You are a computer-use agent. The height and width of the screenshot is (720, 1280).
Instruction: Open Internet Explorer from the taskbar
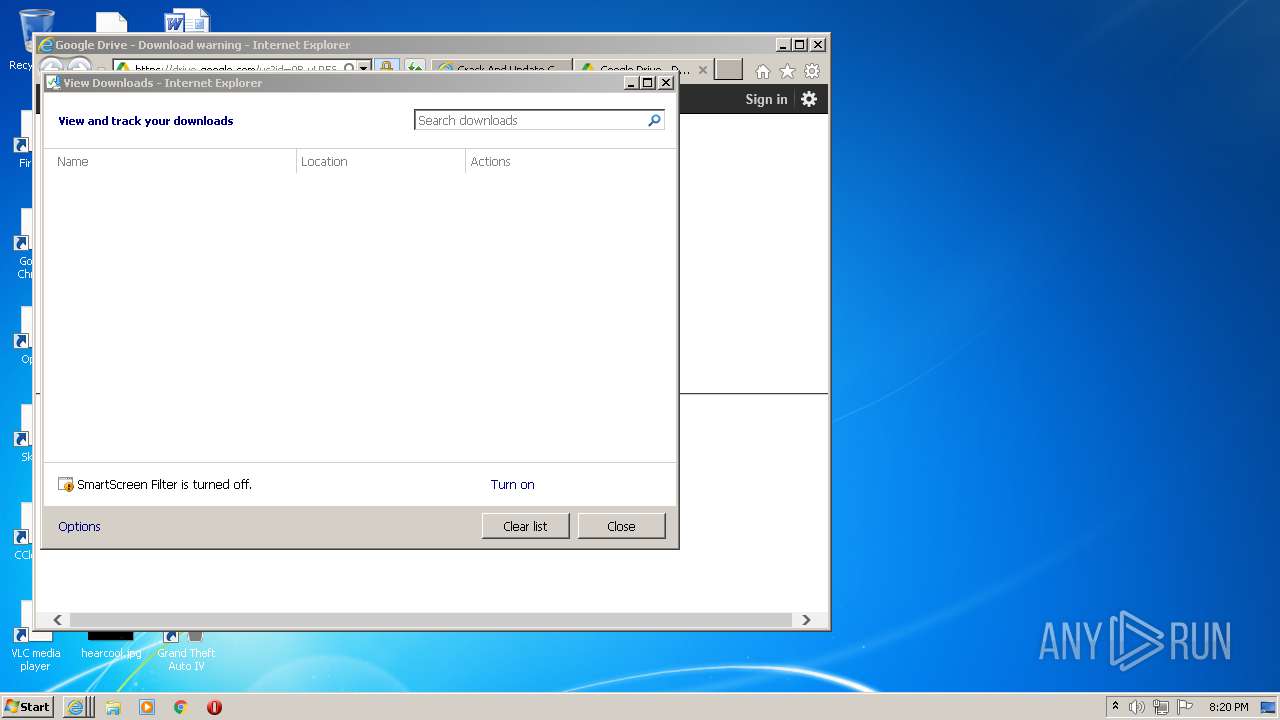pos(75,707)
